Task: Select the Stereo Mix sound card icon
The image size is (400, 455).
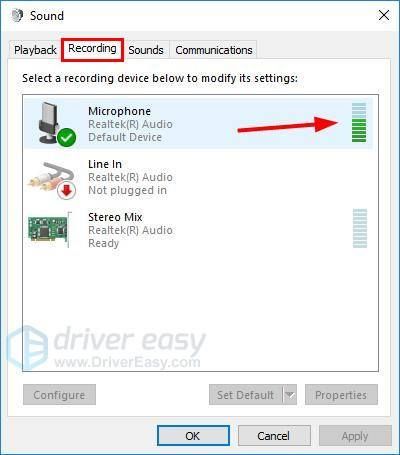Action: tap(50, 229)
